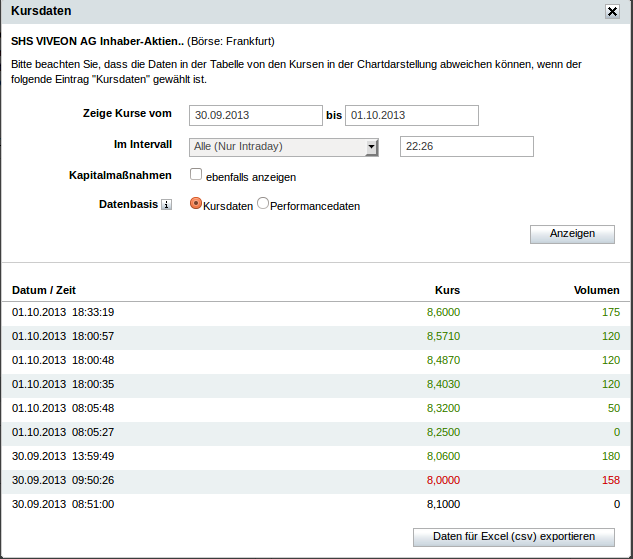633x559 pixels.
Task: Click the row at 01.10.2013 08:05:48
Action: (x=316, y=408)
